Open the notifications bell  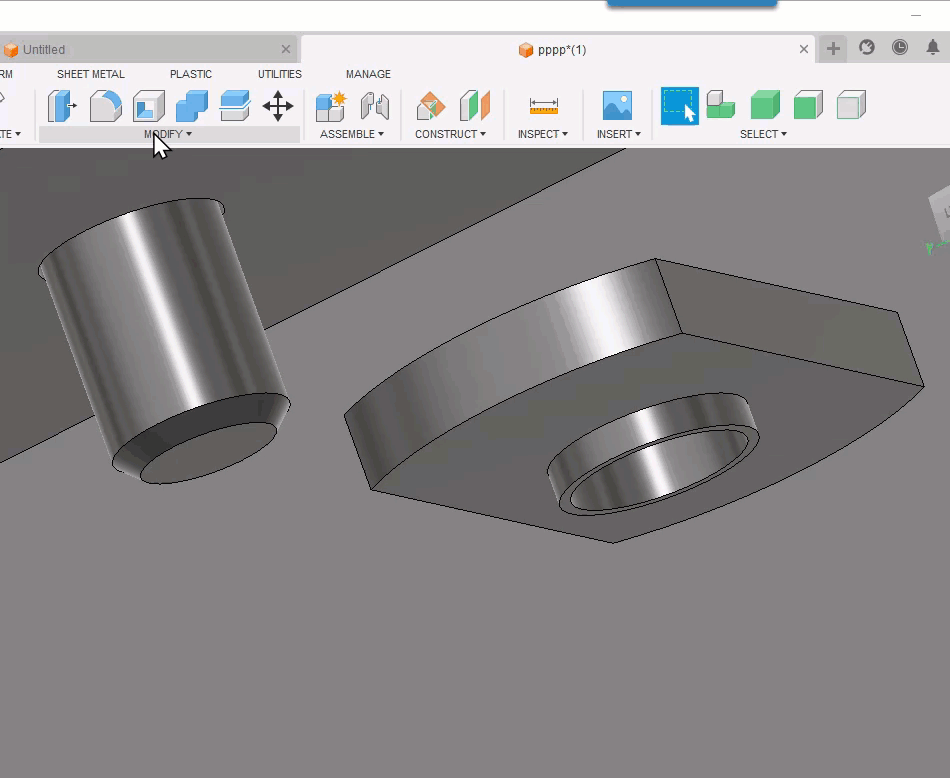[x=935, y=48]
